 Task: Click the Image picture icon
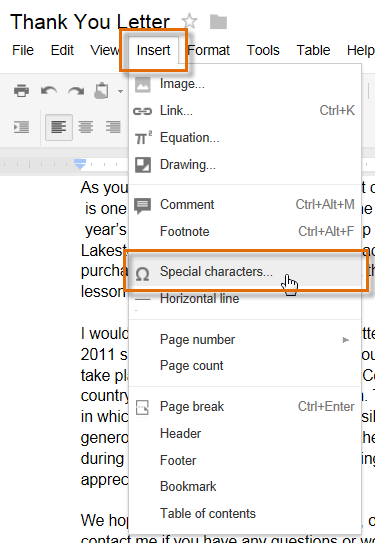click(x=143, y=84)
